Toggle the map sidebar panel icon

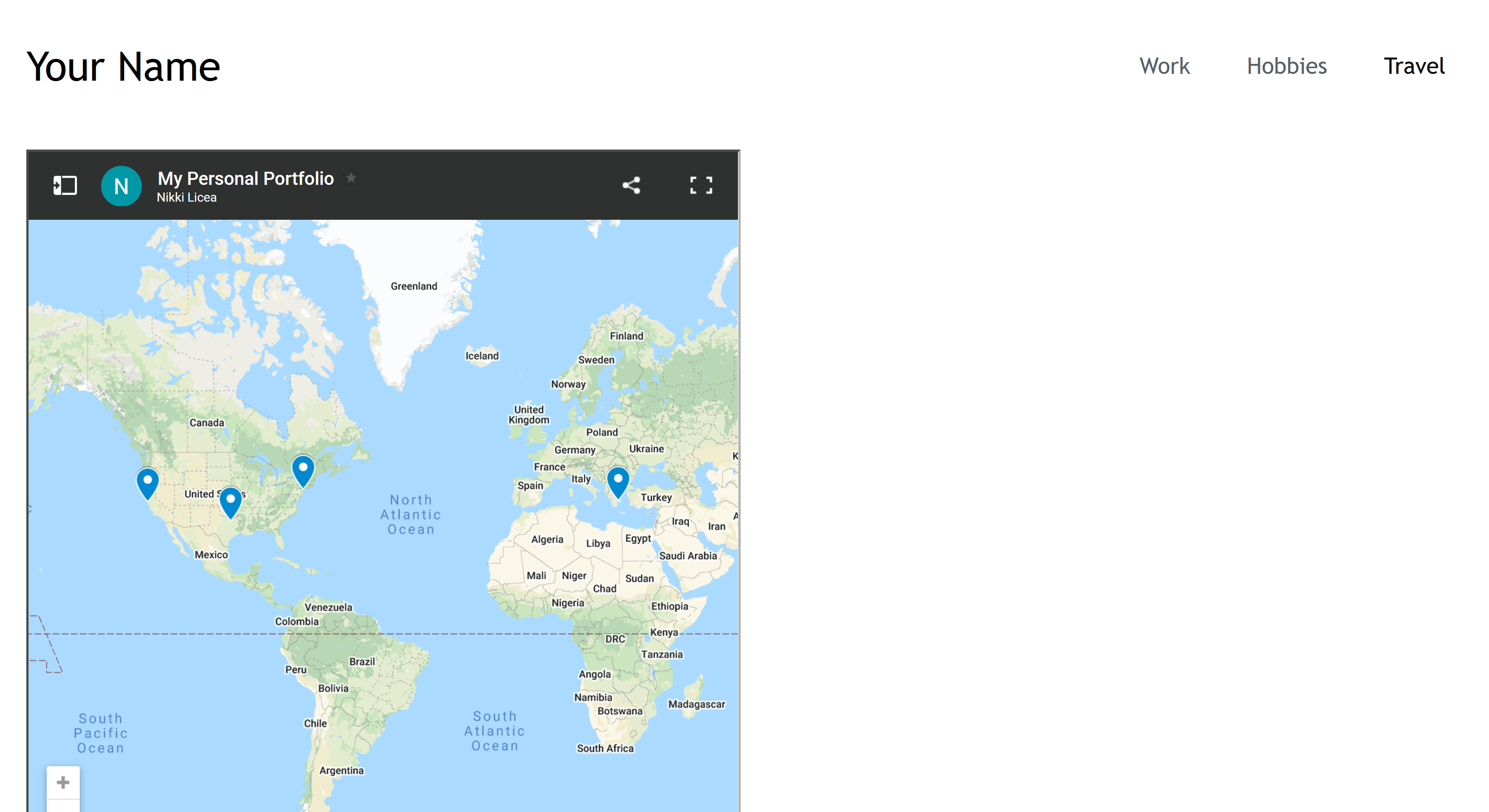(65, 185)
